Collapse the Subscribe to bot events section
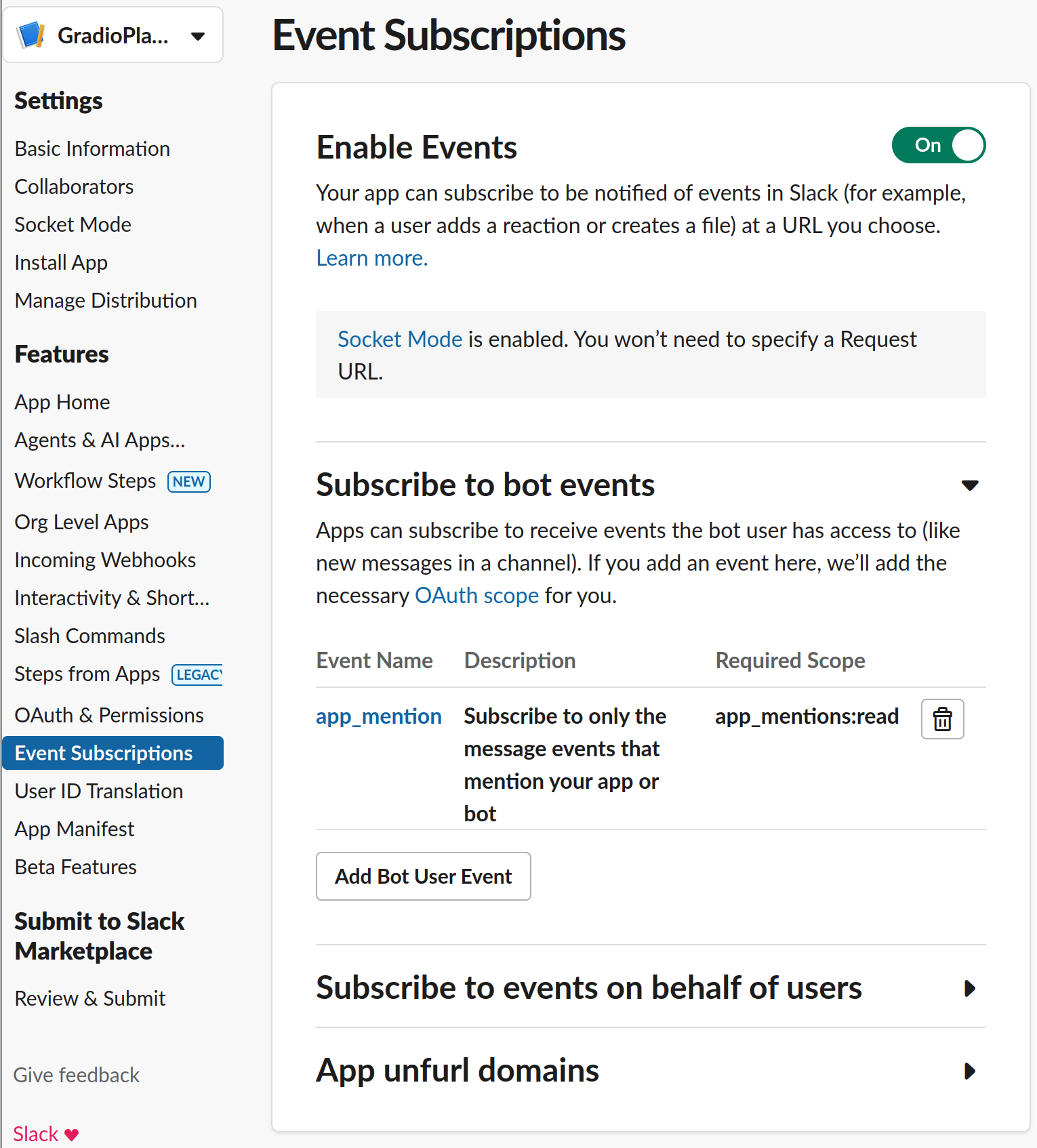The height and width of the screenshot is (1148, 1037). click(x=970, y=485)
